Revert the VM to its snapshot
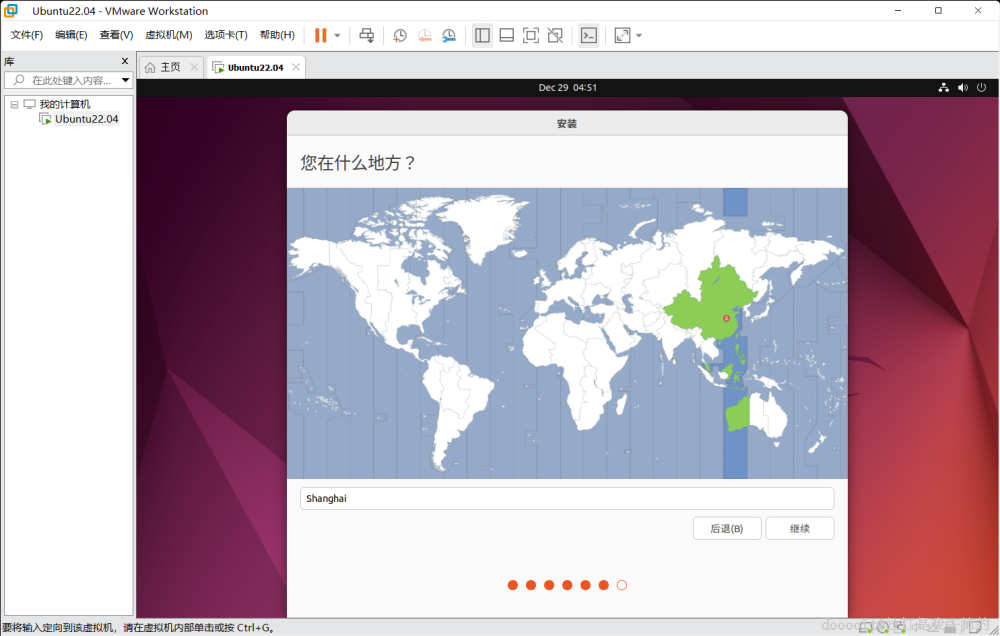Screen dimensions: 1000x636 click(x=424, y=35)
